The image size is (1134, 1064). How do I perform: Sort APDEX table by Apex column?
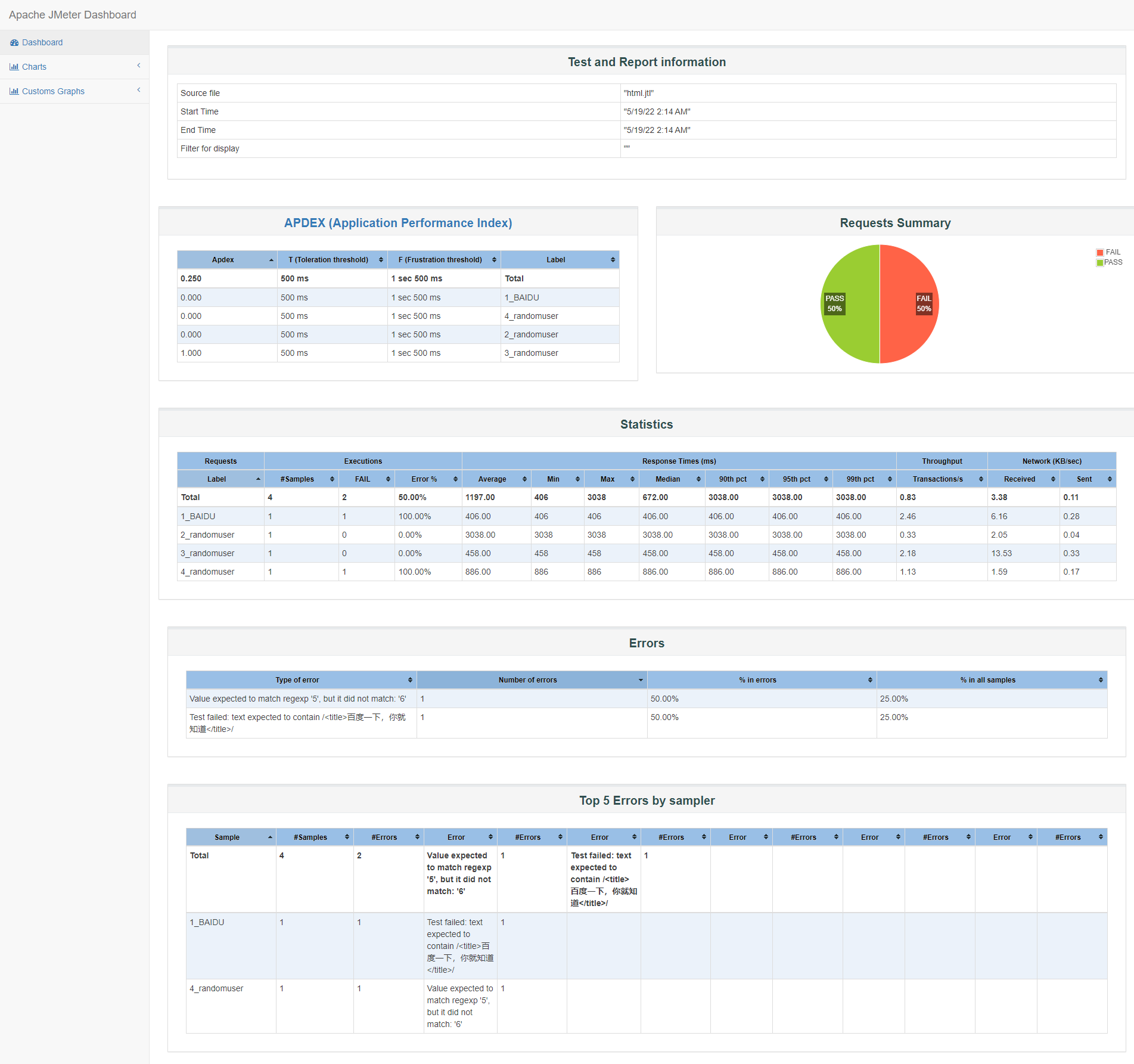point(227,260)
